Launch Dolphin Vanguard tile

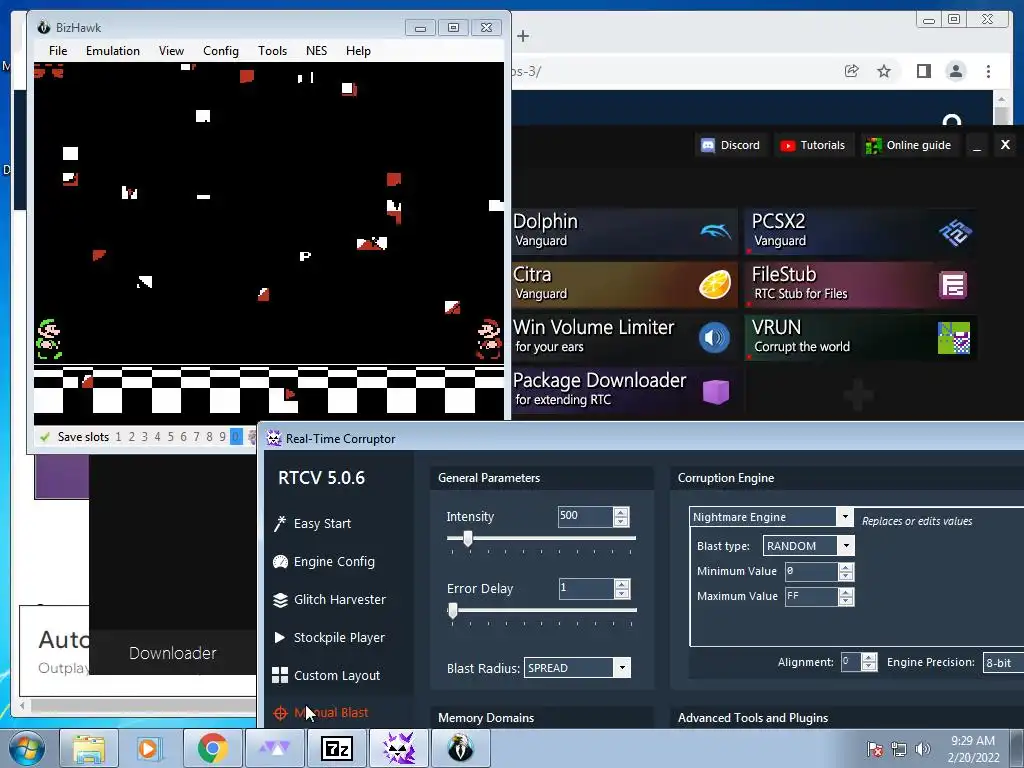pos(624,231)
